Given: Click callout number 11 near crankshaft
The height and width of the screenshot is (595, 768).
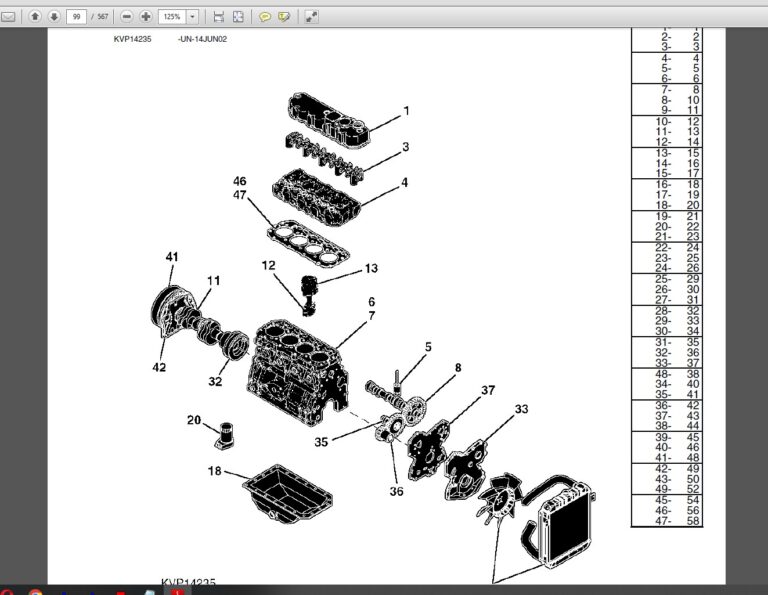Looking at the screenshot, I should (x=214, y=281).
